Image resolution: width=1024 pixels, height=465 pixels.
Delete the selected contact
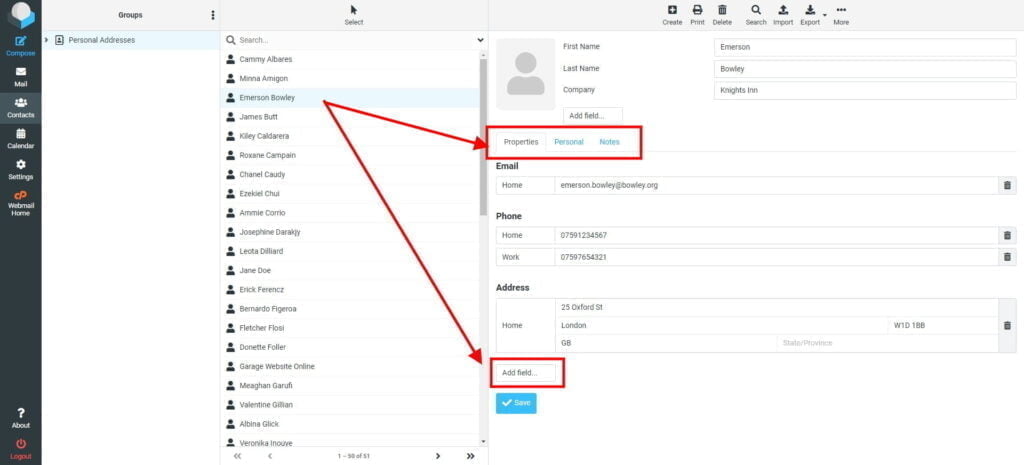click(722, 15)
